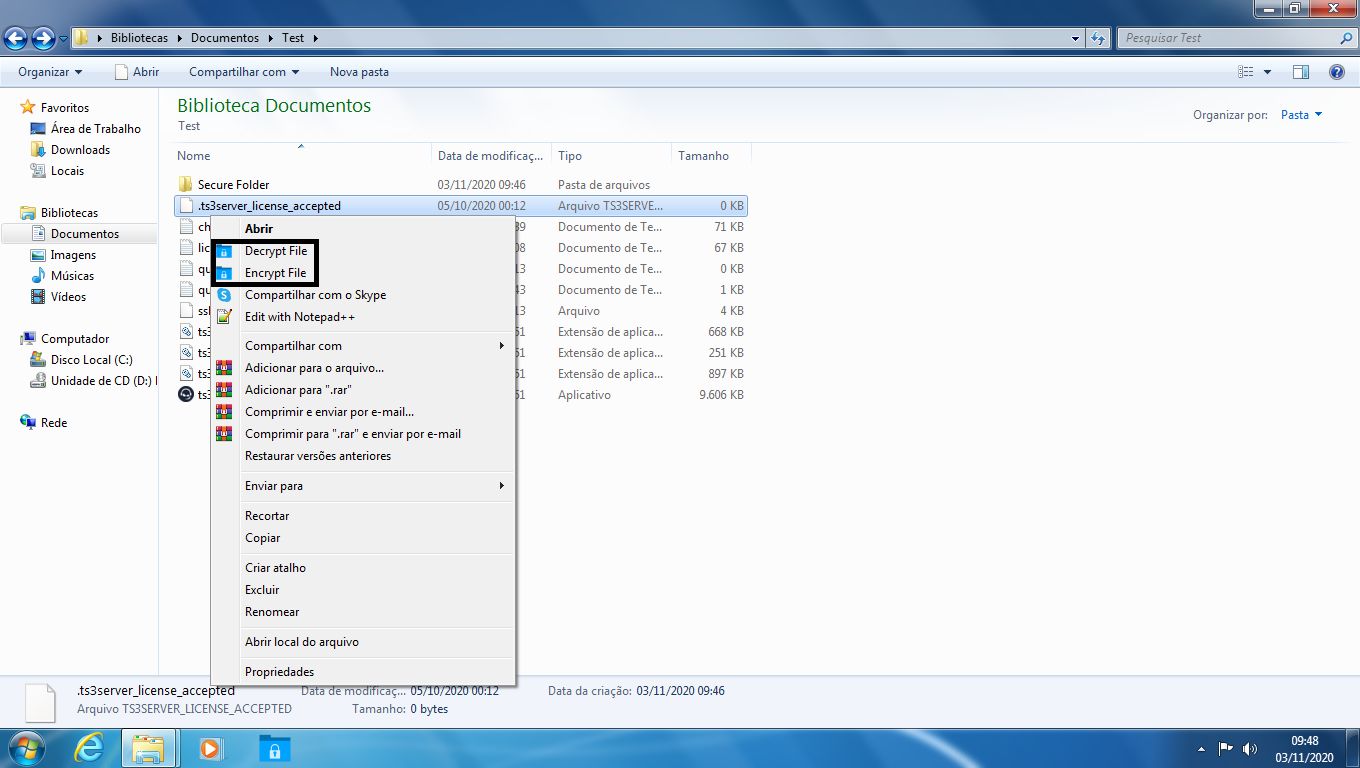Click the Windows Start button
Image resolution: width=1360 pixels, height=768 pixels.
pos(25,748)
